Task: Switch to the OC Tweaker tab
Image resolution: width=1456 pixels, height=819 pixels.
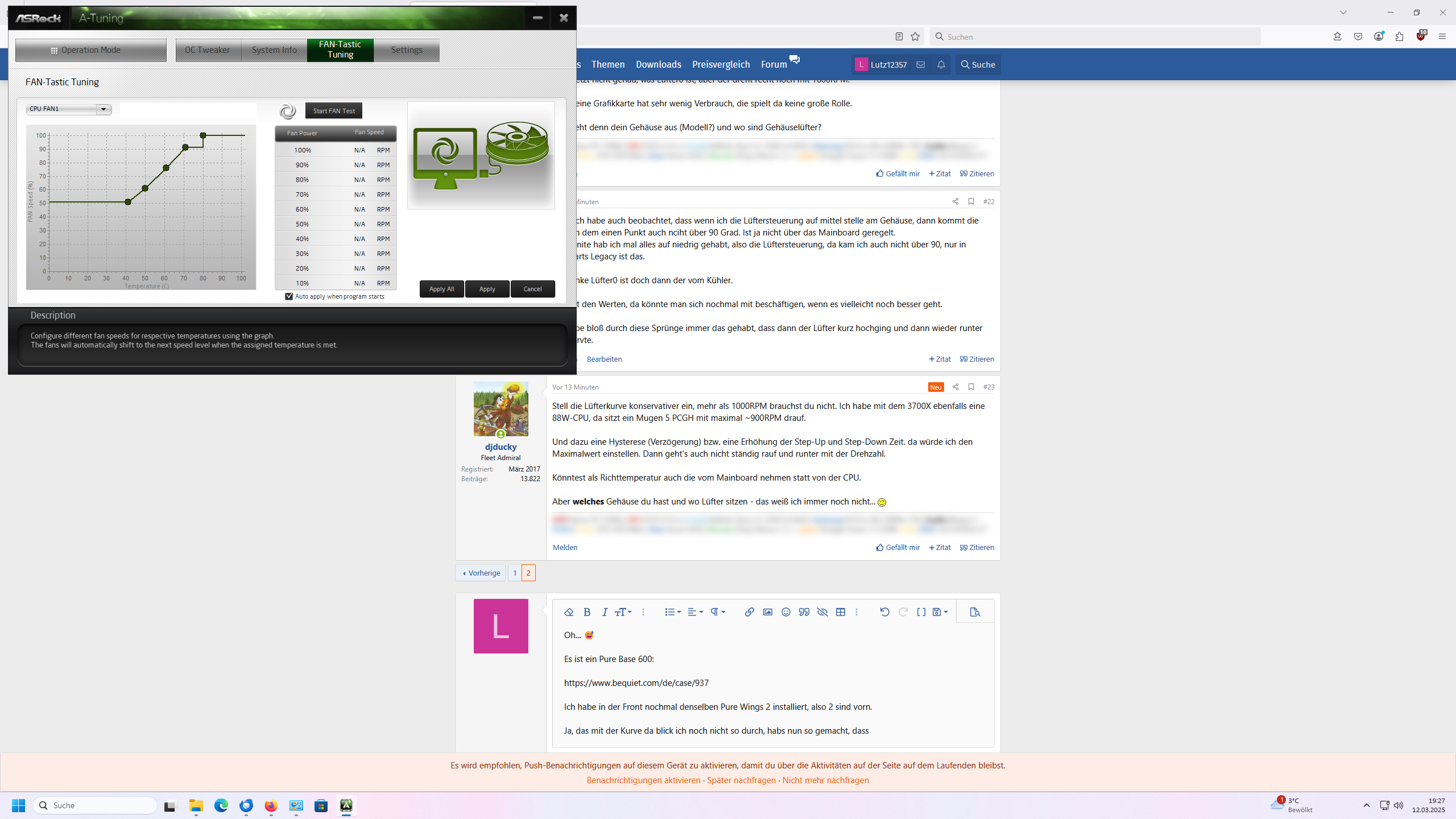Action: click(207, 50)
